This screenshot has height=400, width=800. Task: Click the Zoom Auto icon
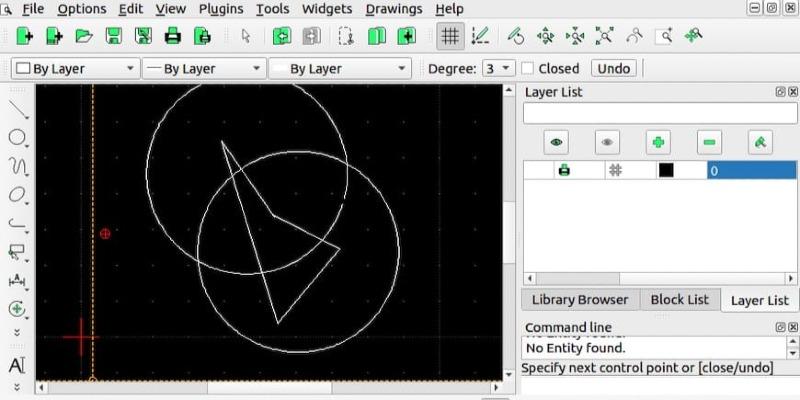pyautogui.click(x=605, y=36)
